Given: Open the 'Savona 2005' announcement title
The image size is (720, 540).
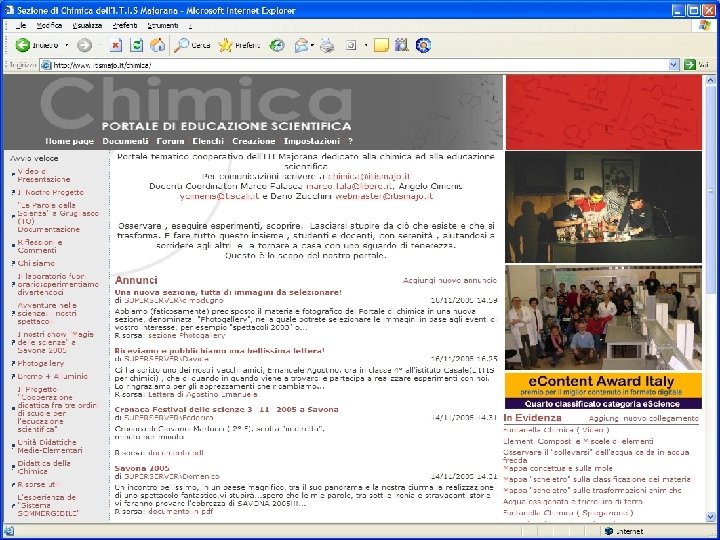Looking at the screenshot, I should coord(142,468).
